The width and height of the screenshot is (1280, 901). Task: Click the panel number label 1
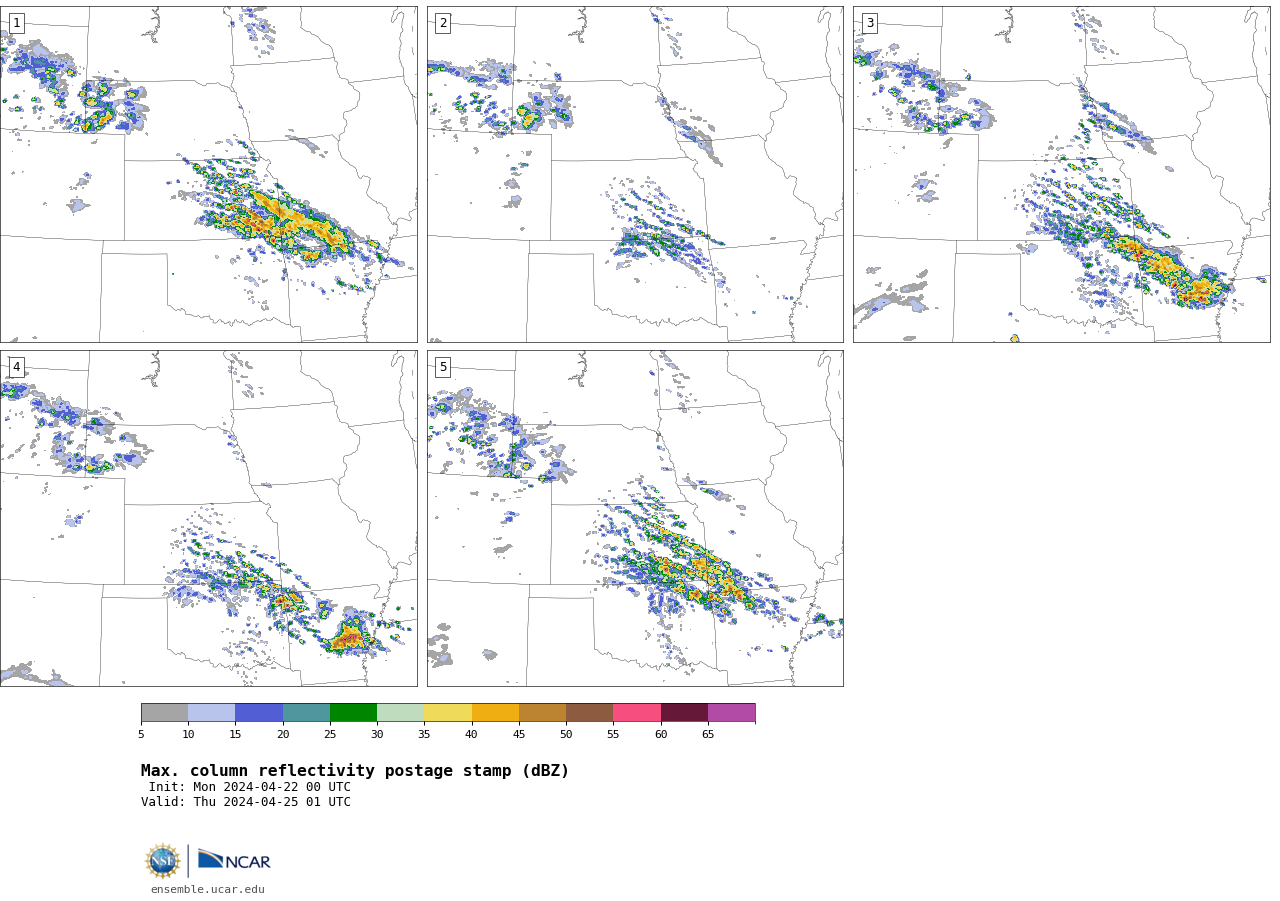(16, 23)
